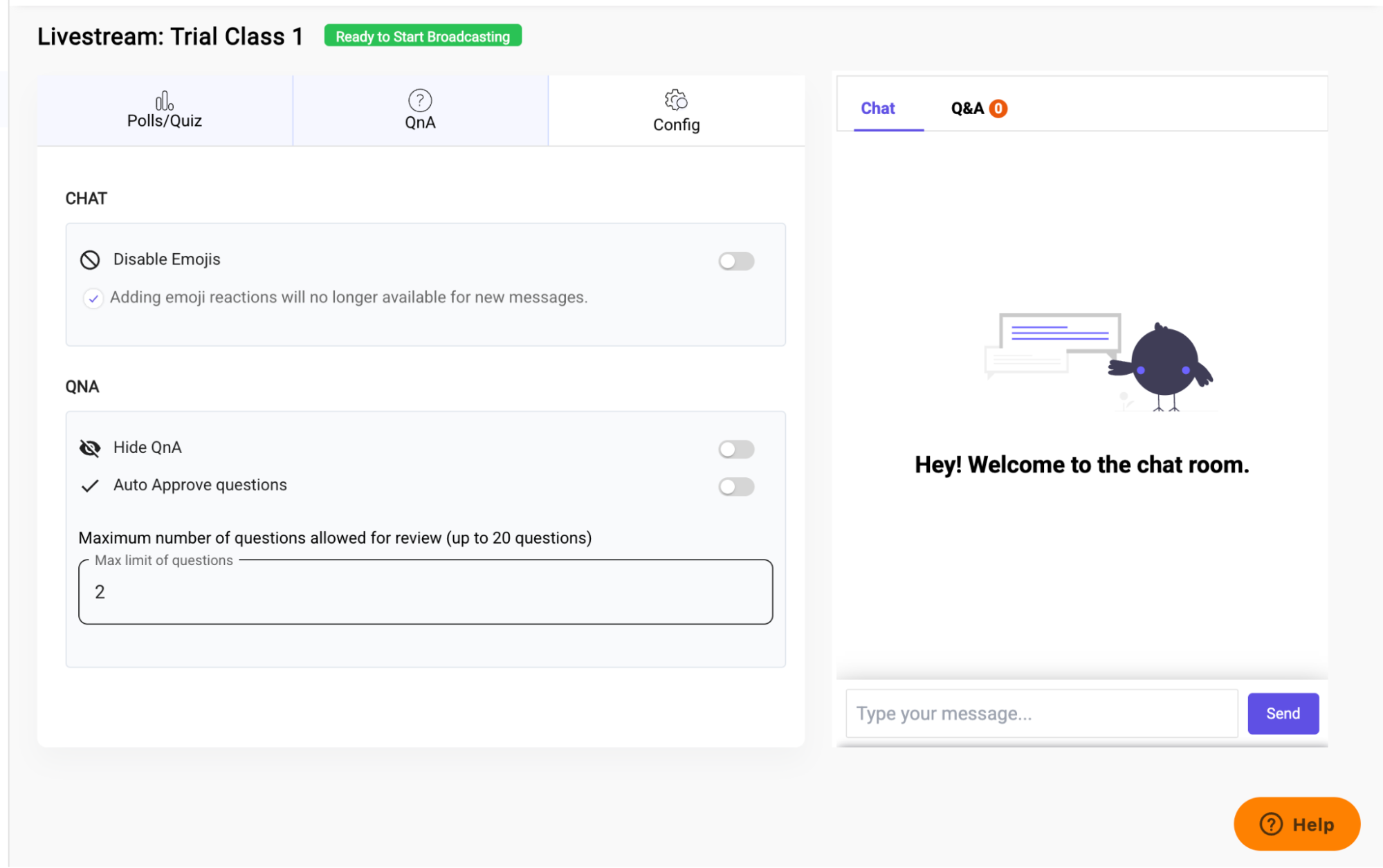Switch to the Chat tab
The image size is (1383, 868).
pos(877,109)
